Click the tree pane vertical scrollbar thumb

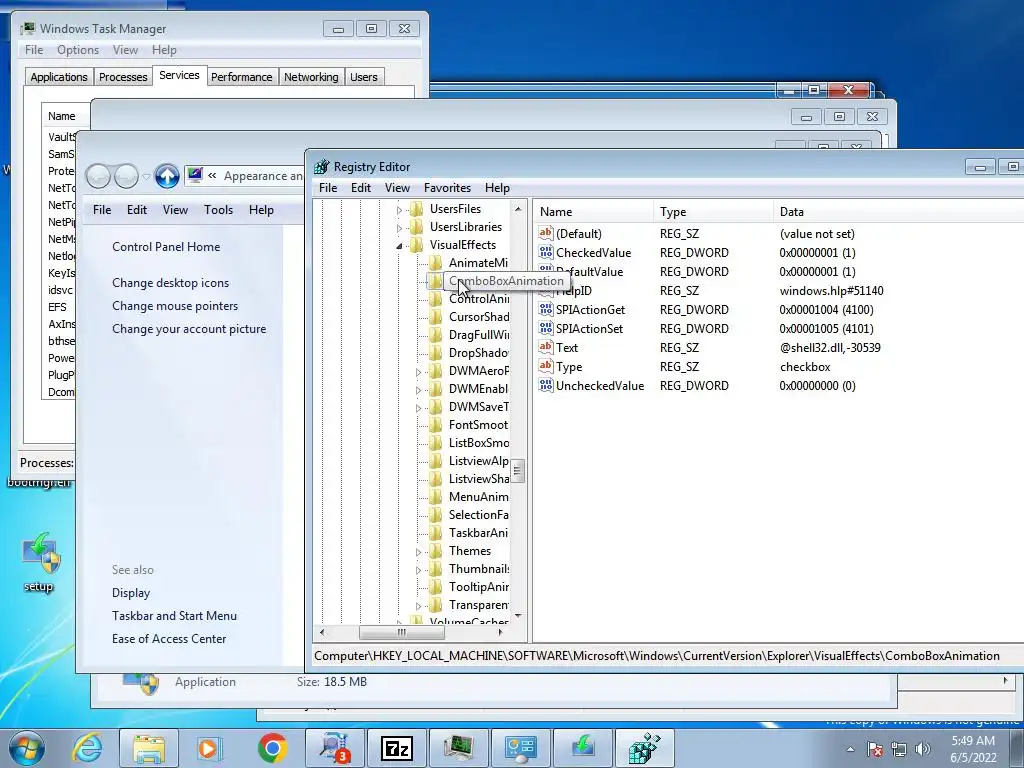click(x=517, y=470)
